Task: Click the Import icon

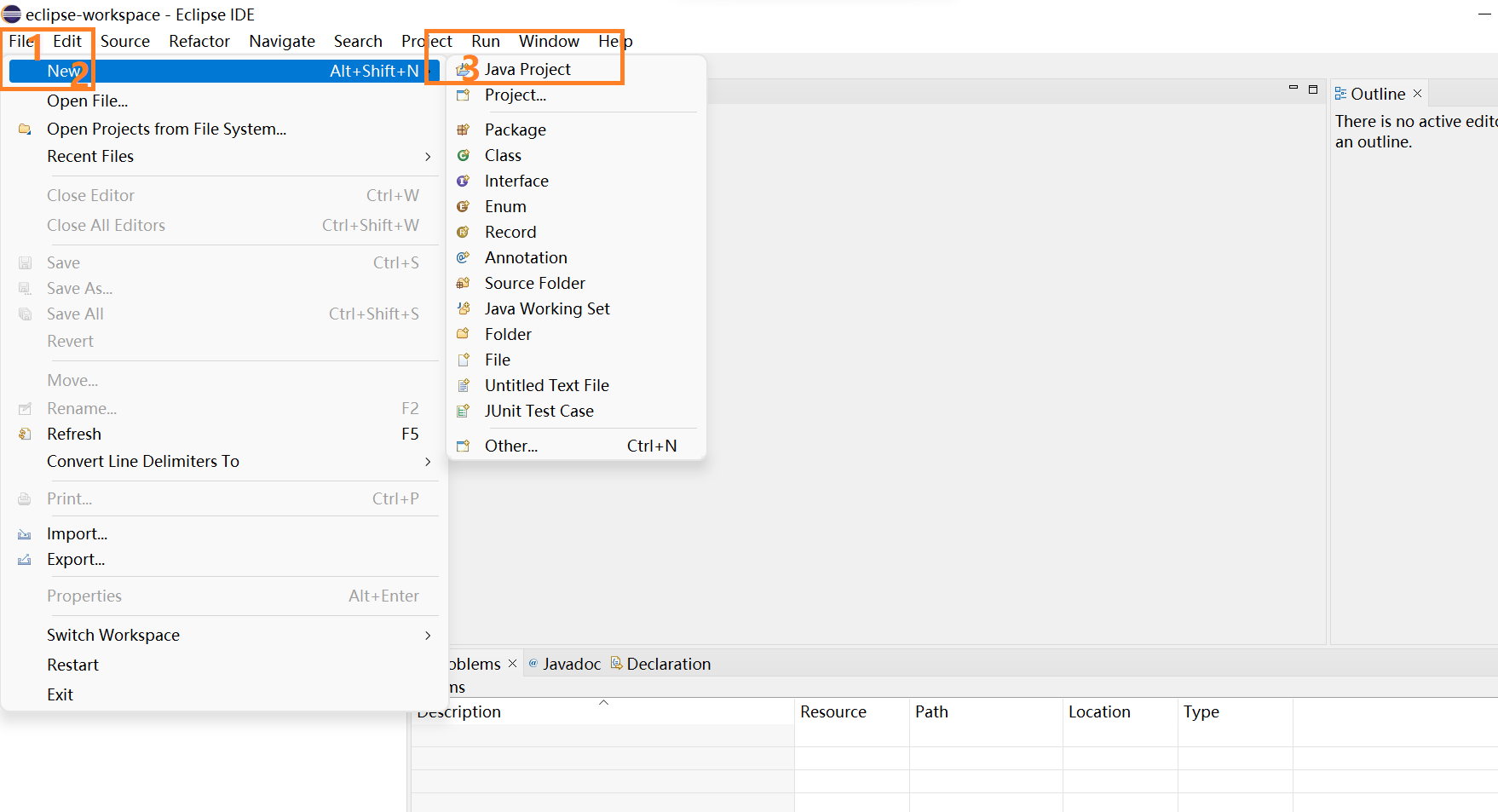Action: [x=25, y=534]
